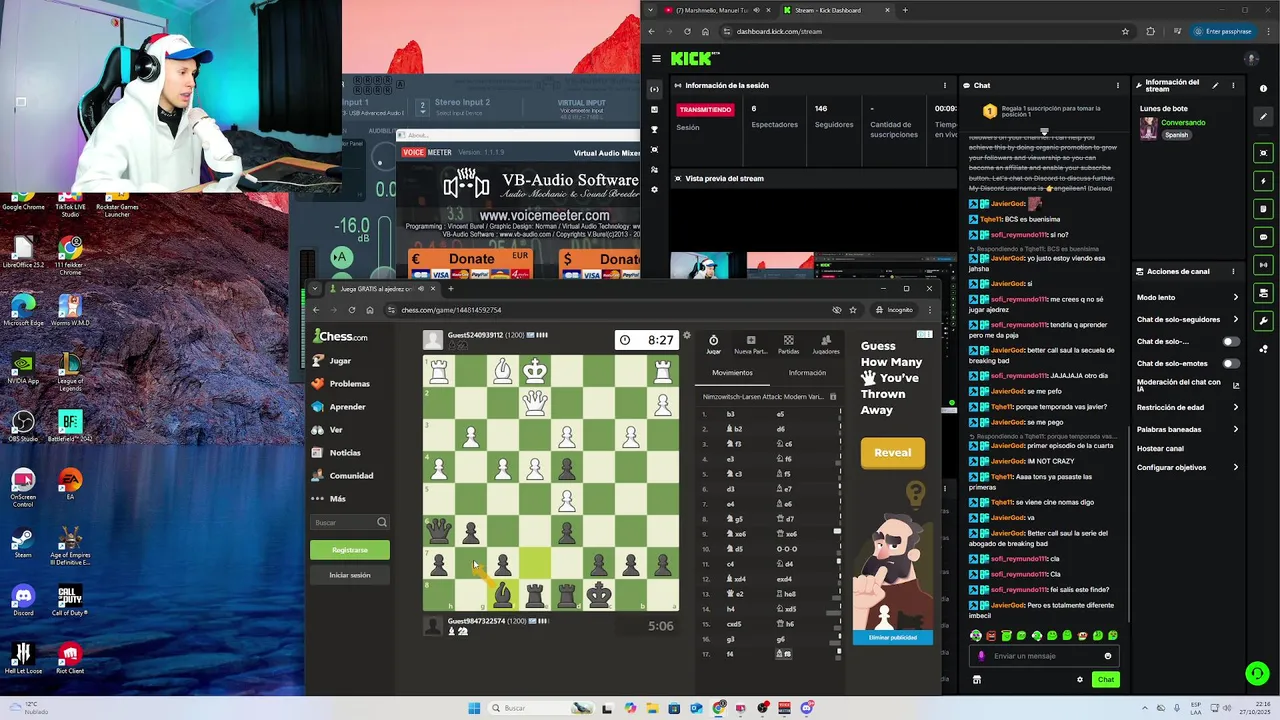Viewport: 1280px width, 720px height.
Task: Click the search magnifier in Chess.com Buscar box
Action: pos(381,522)
